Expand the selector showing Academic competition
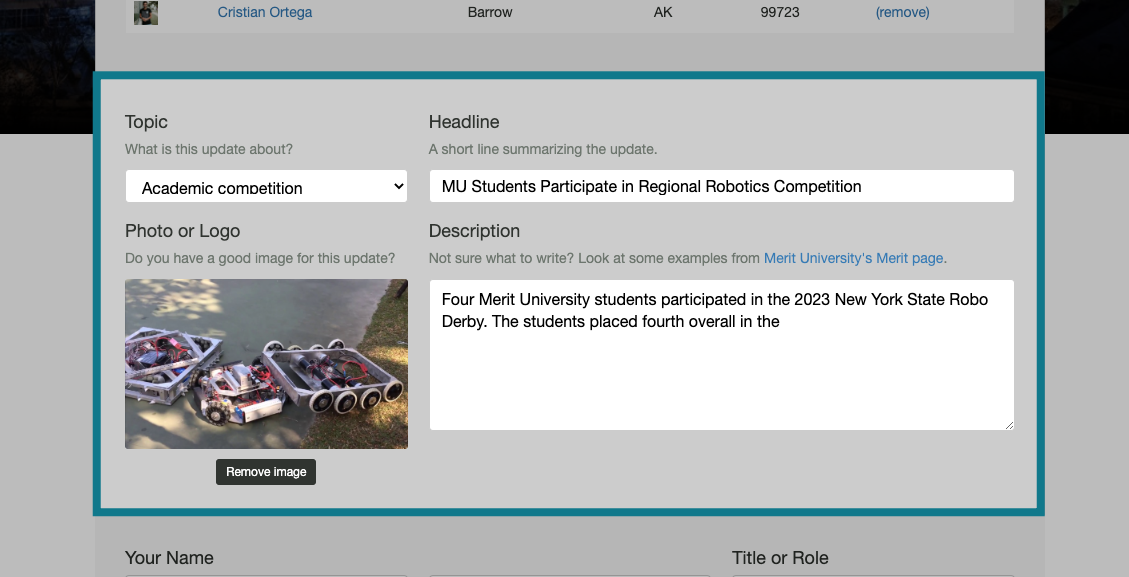The width and height of the screenshot is (1129, 577). (265, 185)
